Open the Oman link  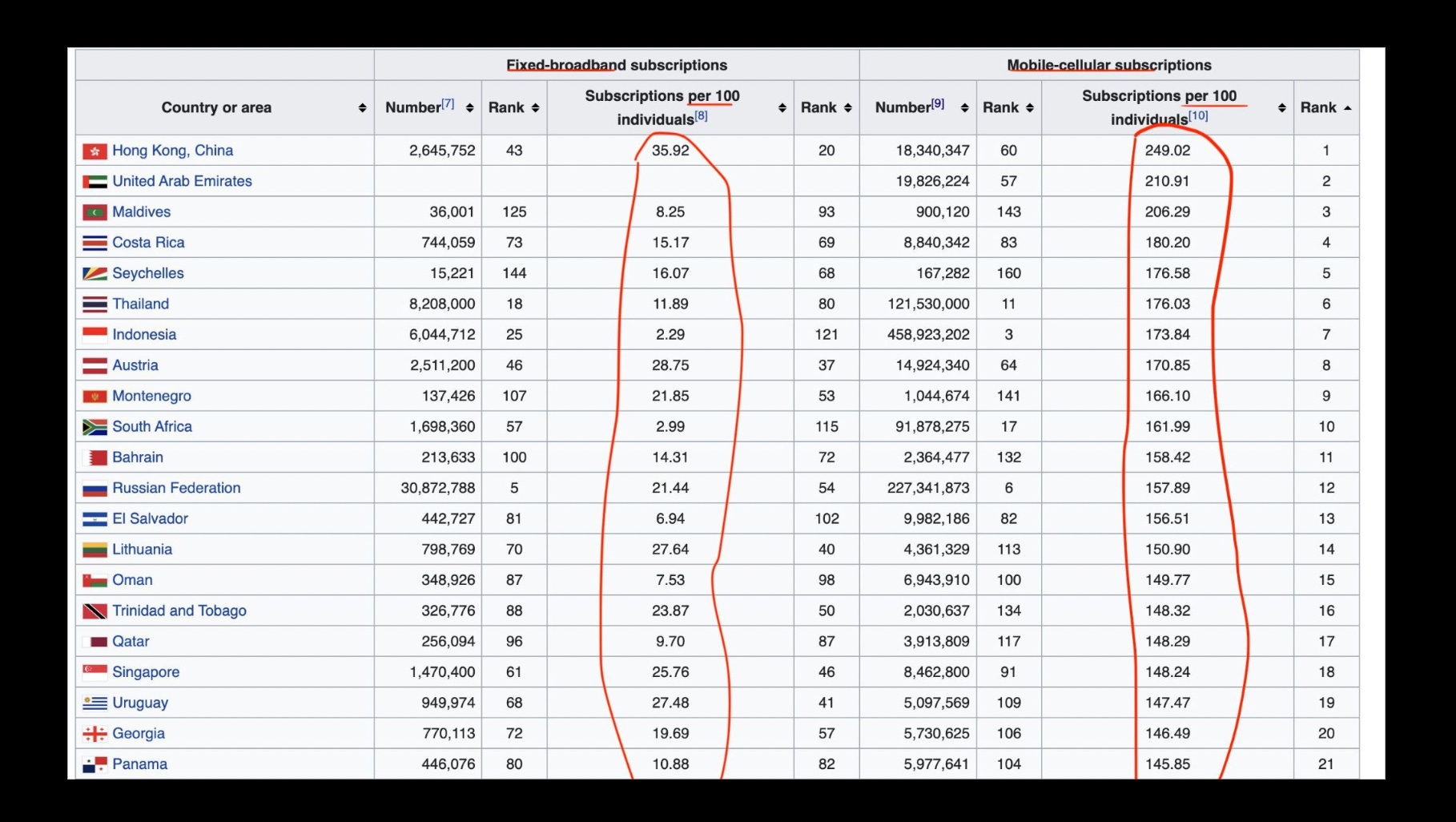(x=132, y=580)
